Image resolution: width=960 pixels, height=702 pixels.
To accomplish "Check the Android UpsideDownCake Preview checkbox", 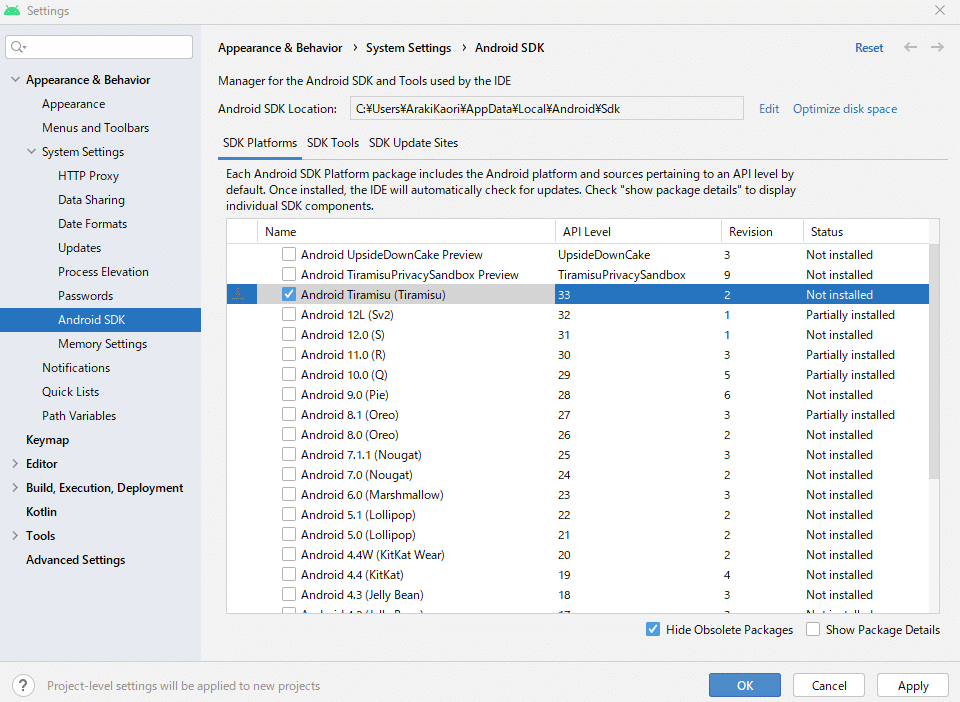I will [289, 254].
